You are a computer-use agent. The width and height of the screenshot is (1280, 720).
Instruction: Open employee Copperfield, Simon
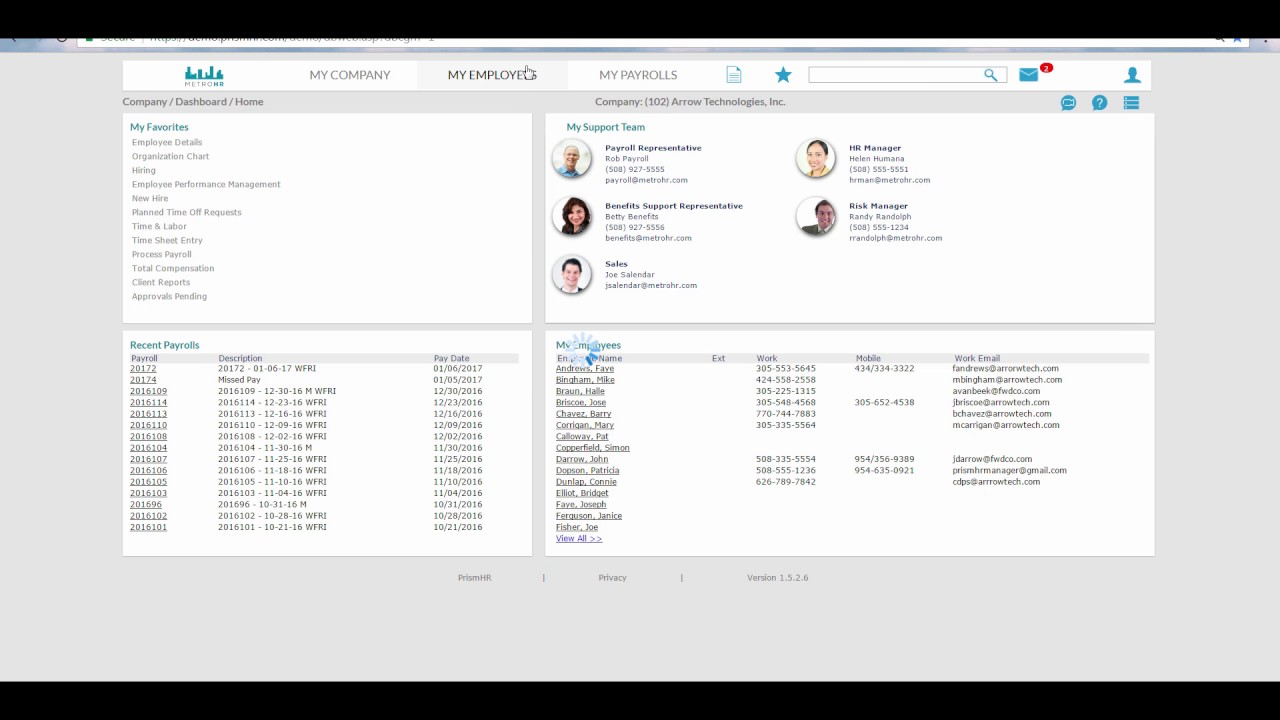pos(593,448)
